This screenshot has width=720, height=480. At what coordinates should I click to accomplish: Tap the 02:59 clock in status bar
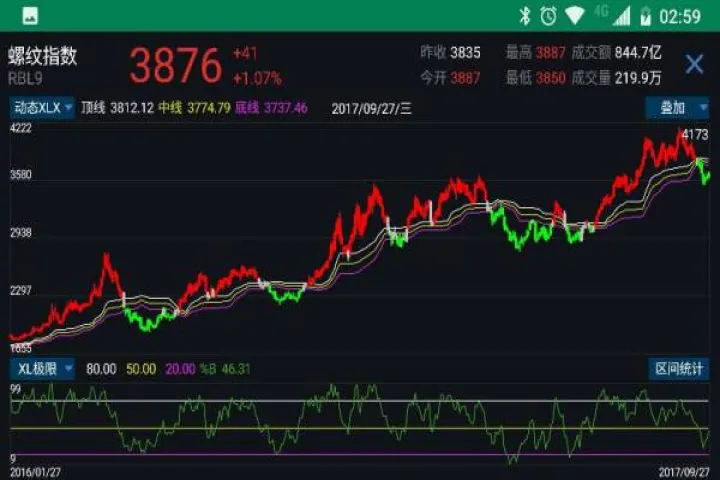point(681,17)
